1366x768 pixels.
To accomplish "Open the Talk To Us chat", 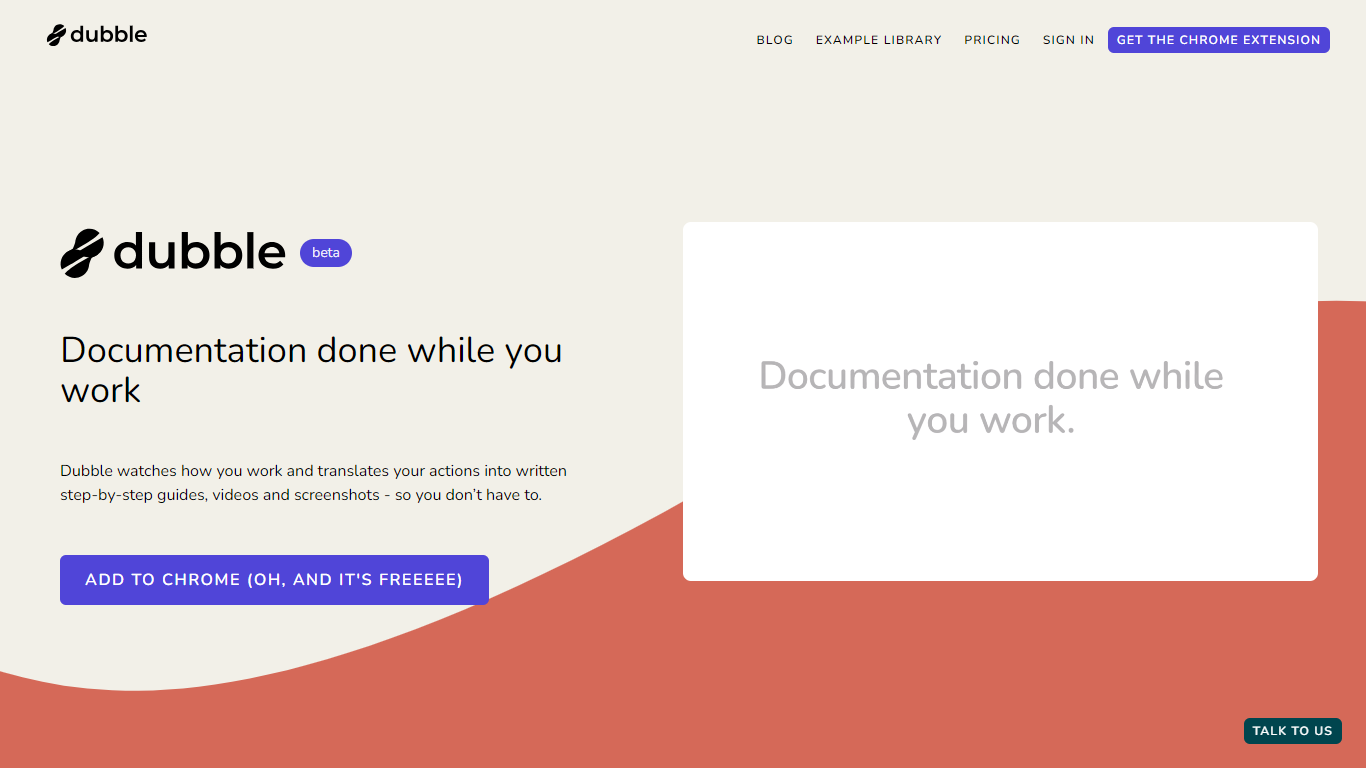I will tap(1292, 731).
